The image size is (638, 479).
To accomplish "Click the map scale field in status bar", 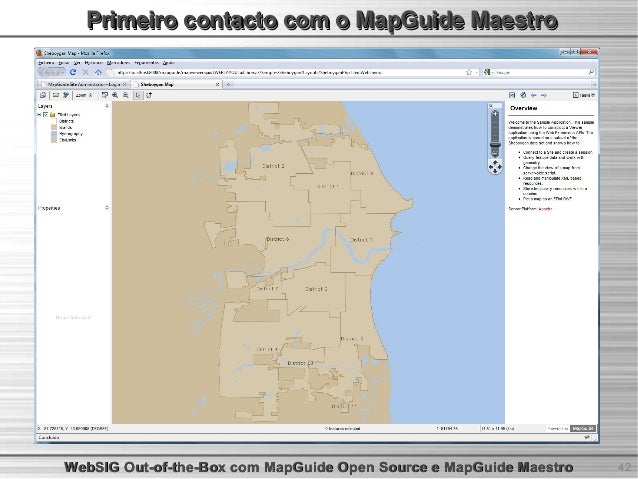I will point(448,429).
